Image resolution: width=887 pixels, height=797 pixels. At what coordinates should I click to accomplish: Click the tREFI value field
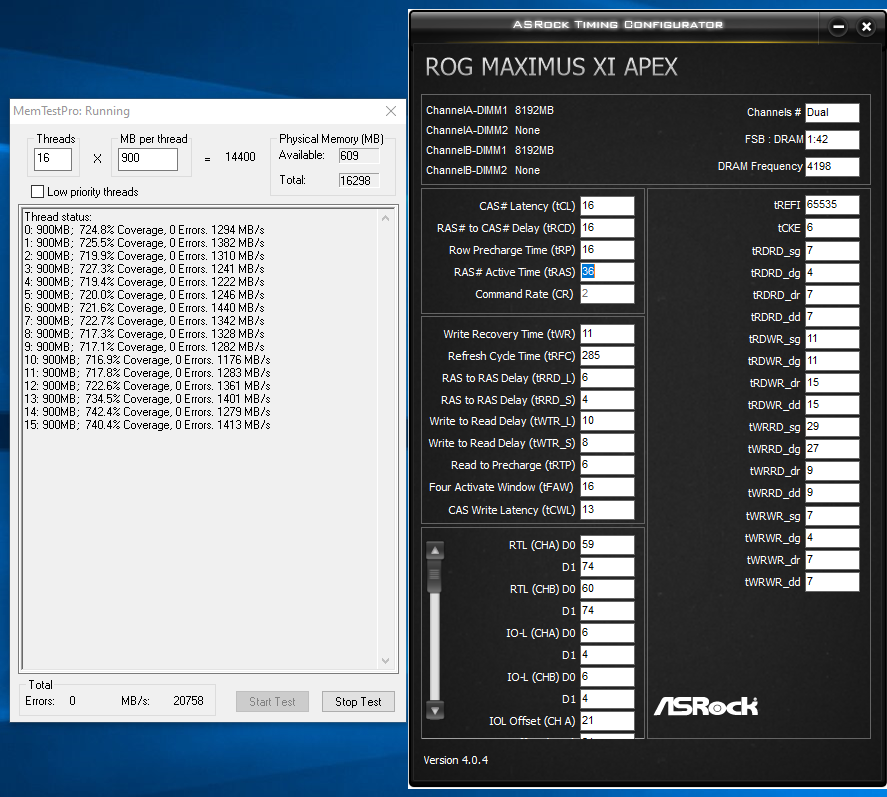click(832, 205)
